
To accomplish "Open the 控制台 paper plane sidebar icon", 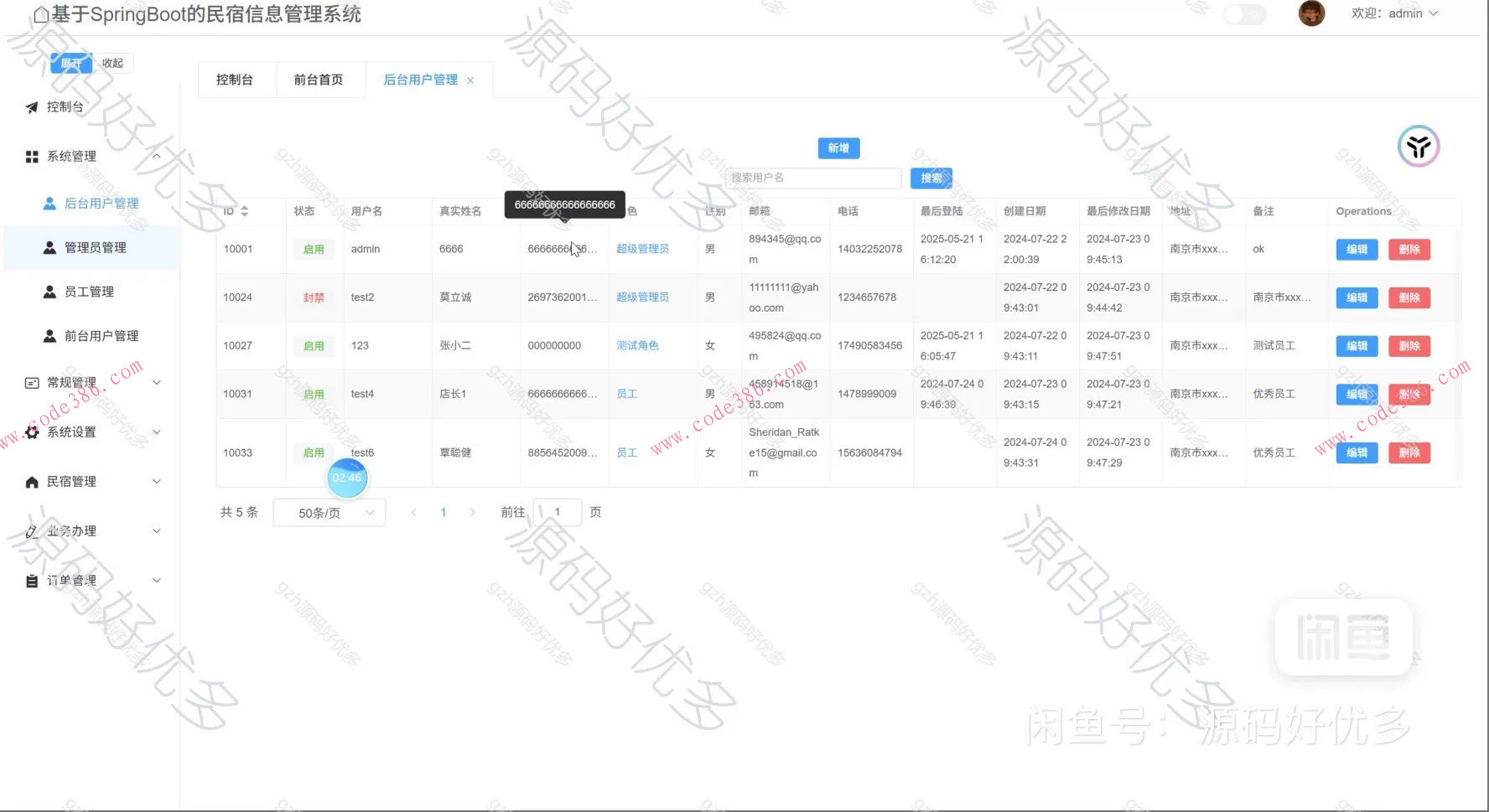I will pos(32,107).
